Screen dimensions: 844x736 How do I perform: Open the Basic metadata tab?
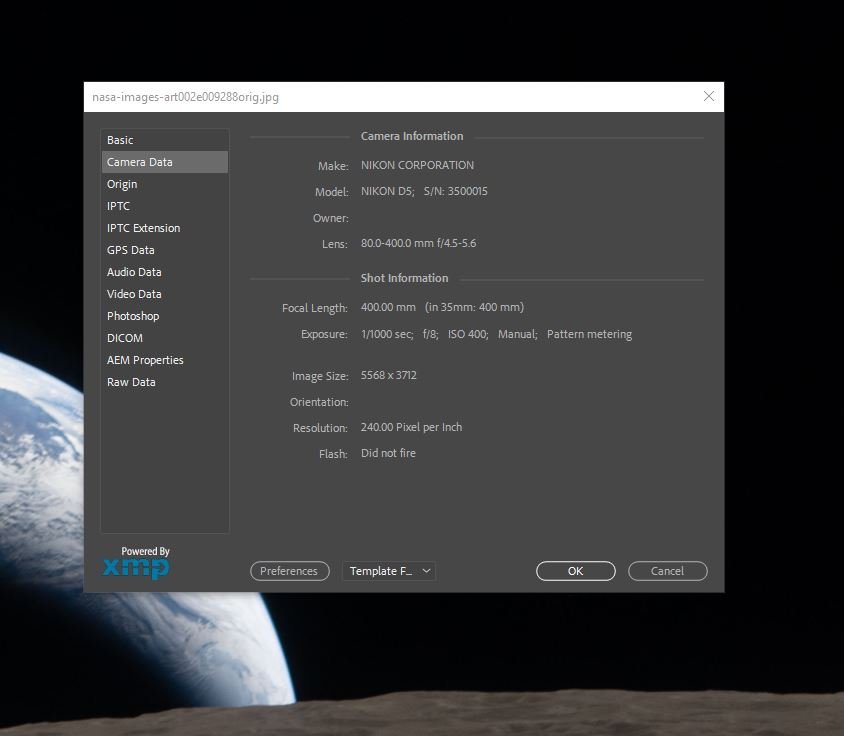(165, 140)
